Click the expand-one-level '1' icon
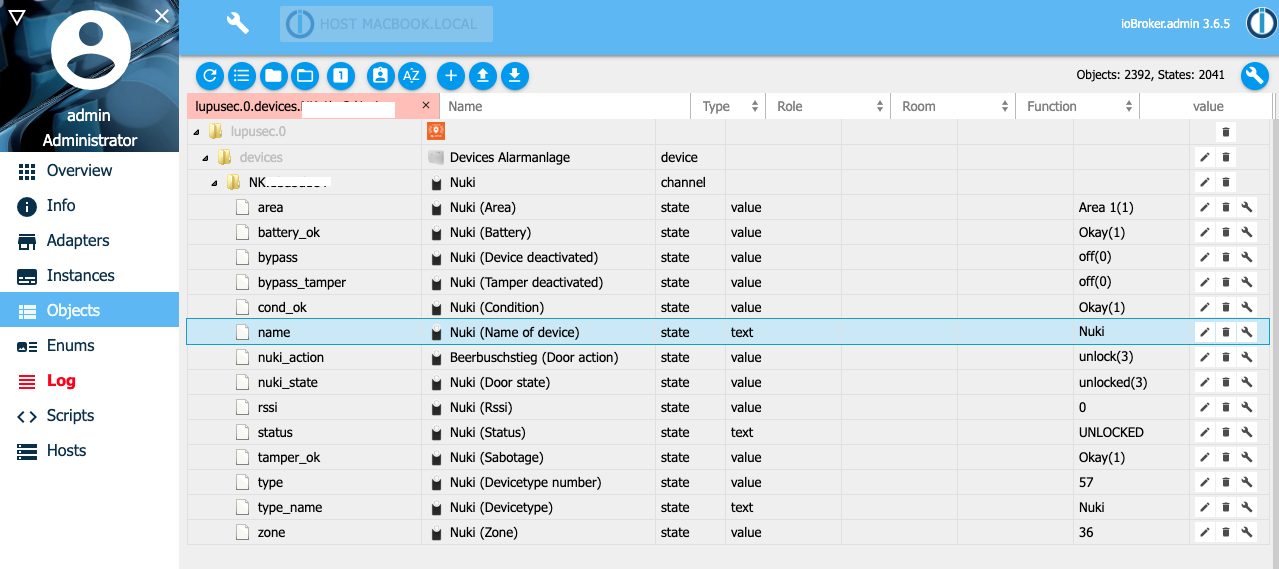Viewport: 1279px width, 569px height. coord(341,75)
